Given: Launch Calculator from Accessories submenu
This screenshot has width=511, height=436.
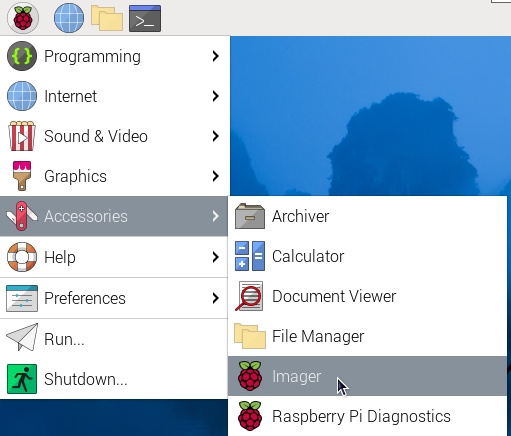Looking at the screenshot, I should (367, 256).
